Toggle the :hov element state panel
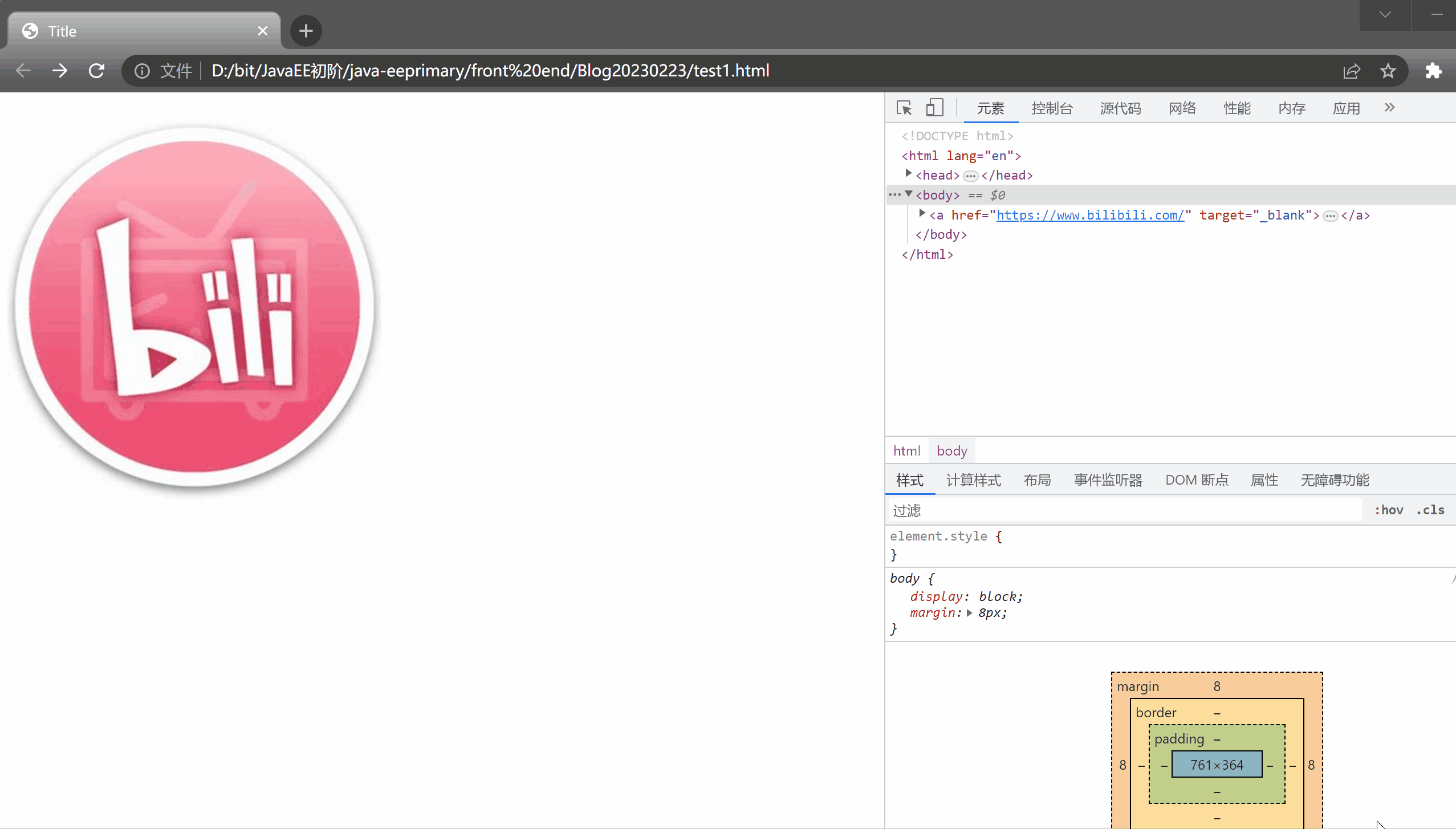The height and width of the screenshot is (829, 1456). click(x=1389, y=510)
